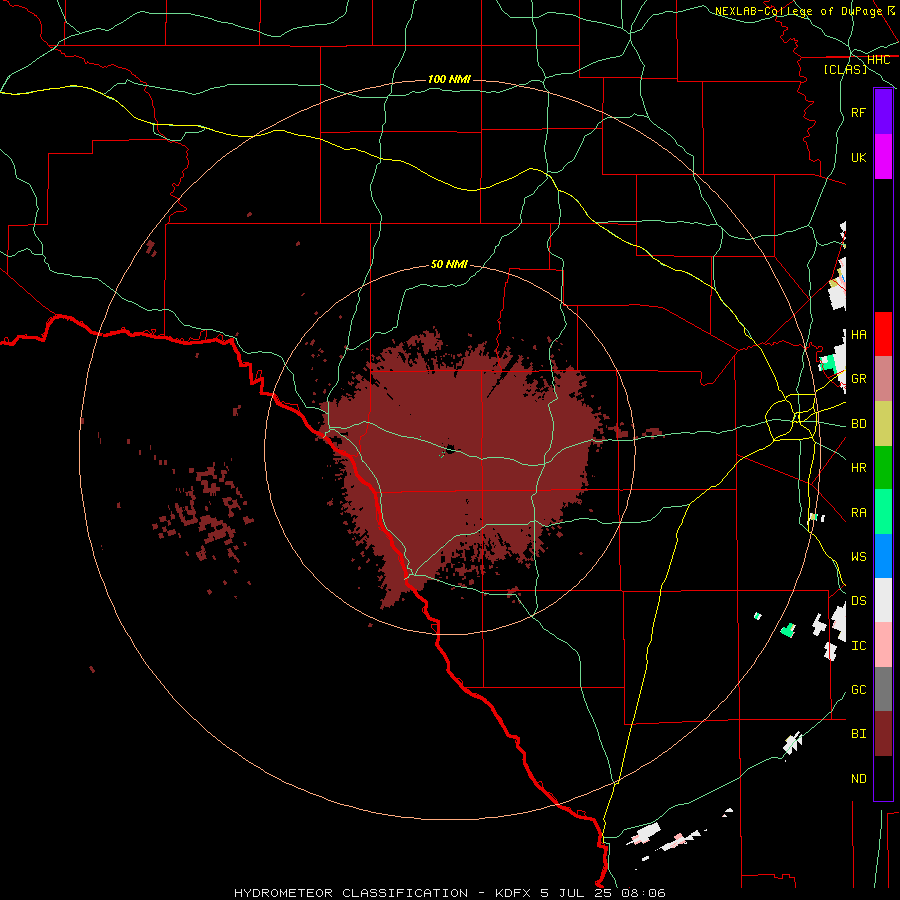Select the dusty pink GR swatch
This screenshot has width=900, height=900.
pyautogui.click(x=883, y=379)
